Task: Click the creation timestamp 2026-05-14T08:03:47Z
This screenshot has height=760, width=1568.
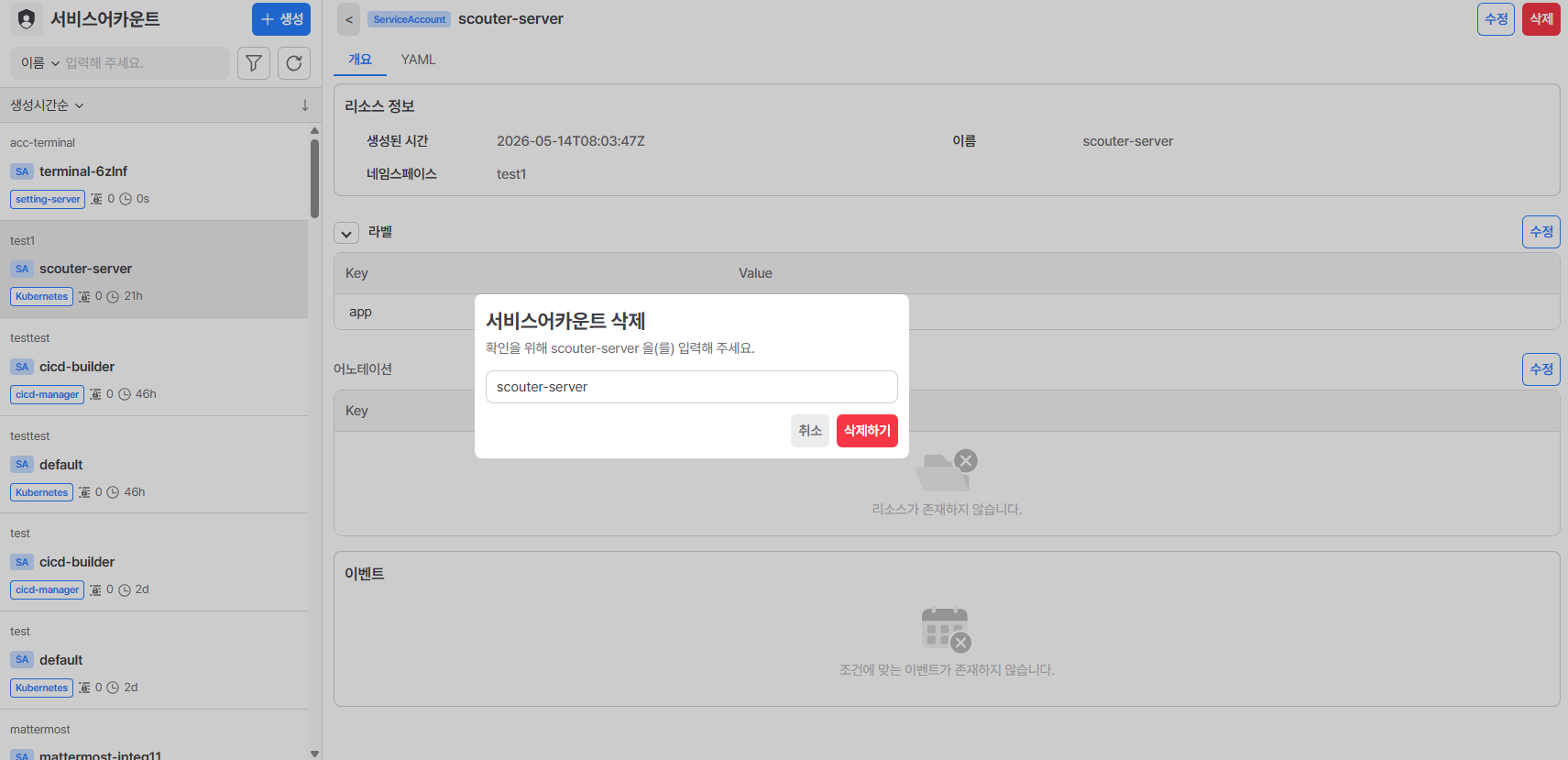Action: tap(571, 141)
